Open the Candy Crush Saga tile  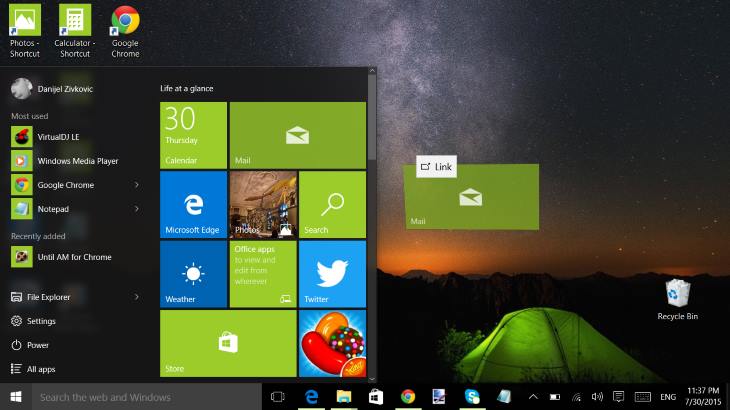[332, 343]
